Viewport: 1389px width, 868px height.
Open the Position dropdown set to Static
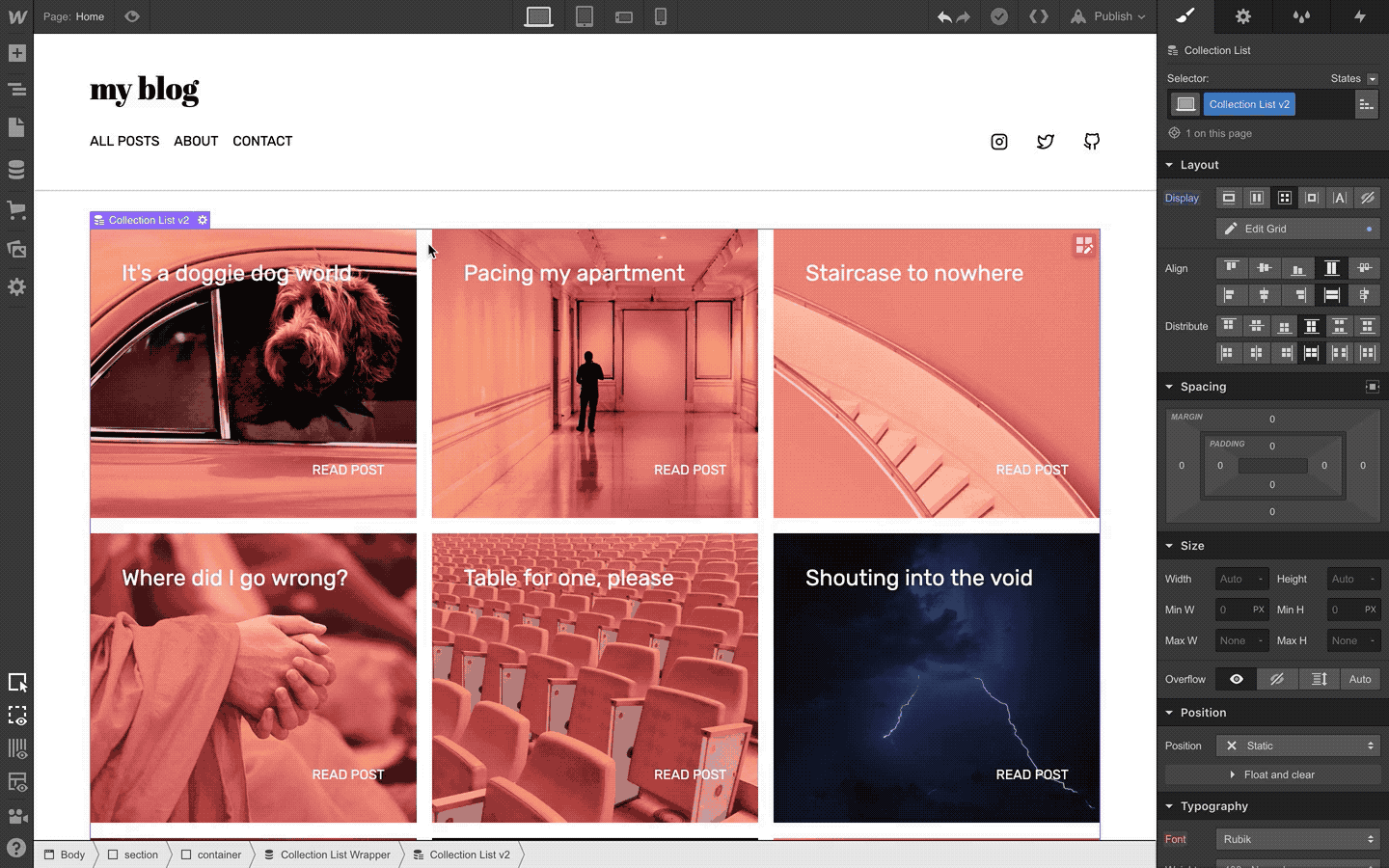1298,746
